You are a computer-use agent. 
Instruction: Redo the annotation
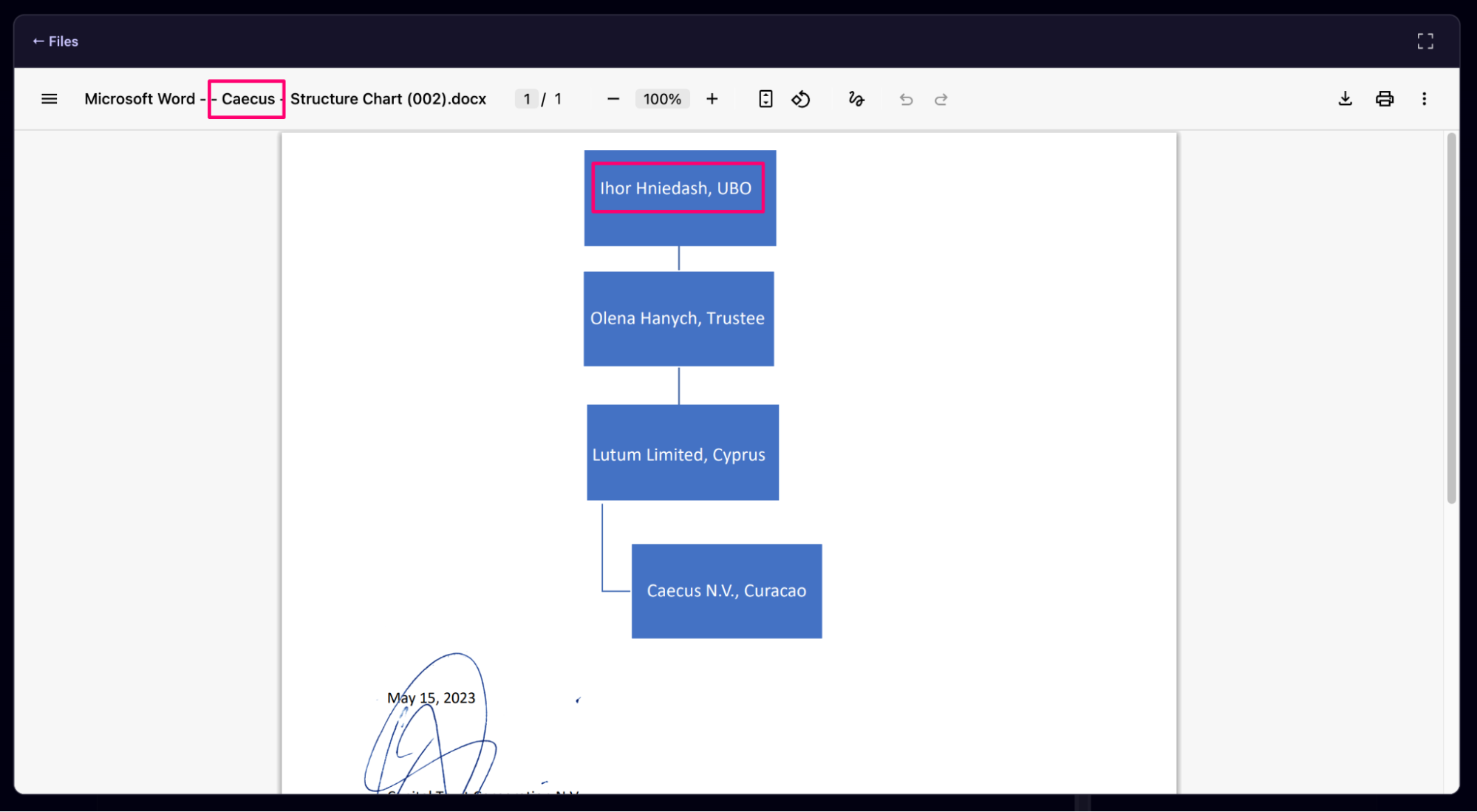941,99
